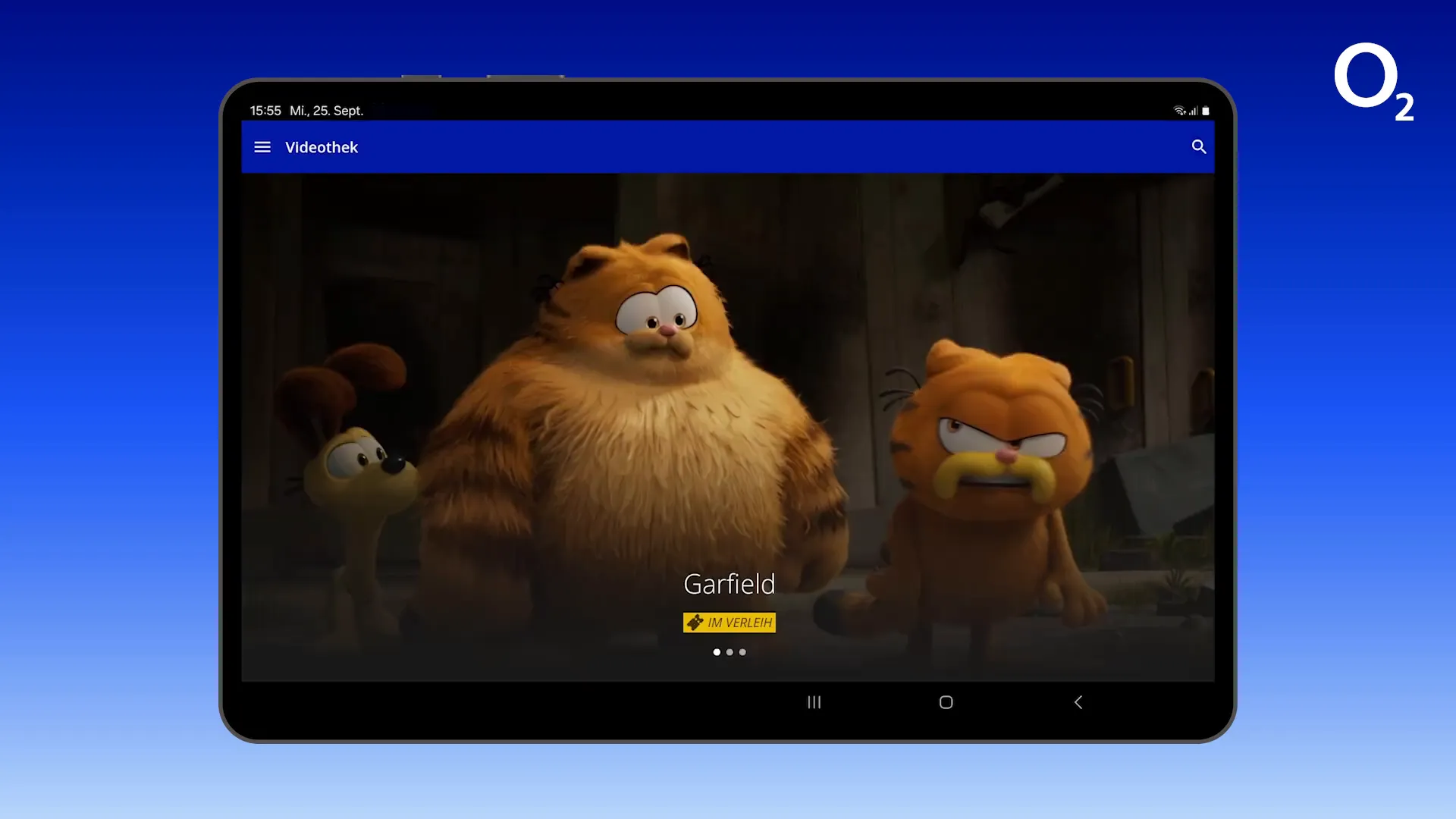1456x819 pixels.
Task: Select the first carousel page dot
Action: [x=717, y=652]
